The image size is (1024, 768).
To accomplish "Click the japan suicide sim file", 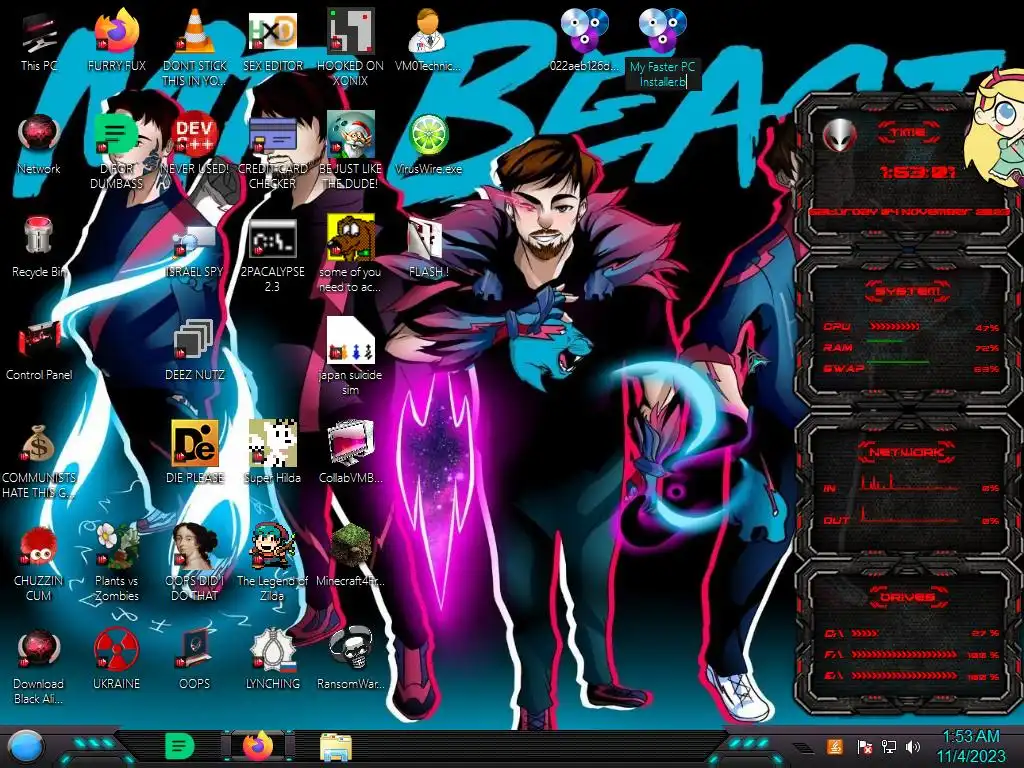I will pyautogui.click(x=350, y=357).
